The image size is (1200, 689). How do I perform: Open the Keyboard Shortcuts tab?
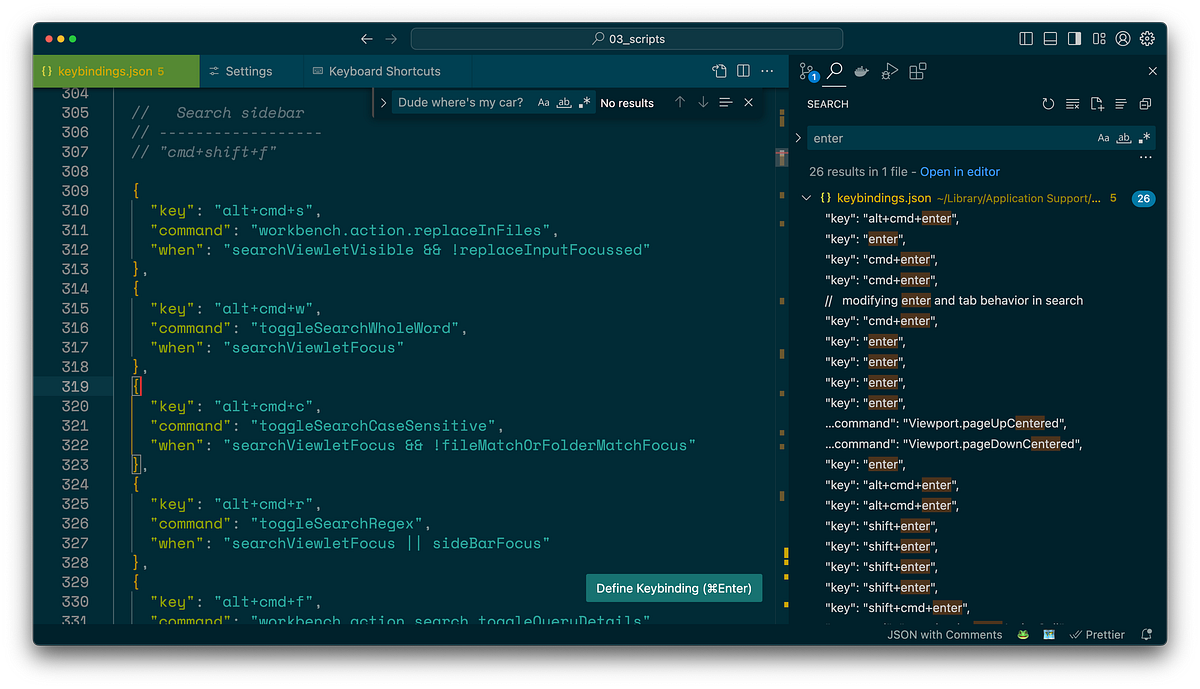coord(384,71)
